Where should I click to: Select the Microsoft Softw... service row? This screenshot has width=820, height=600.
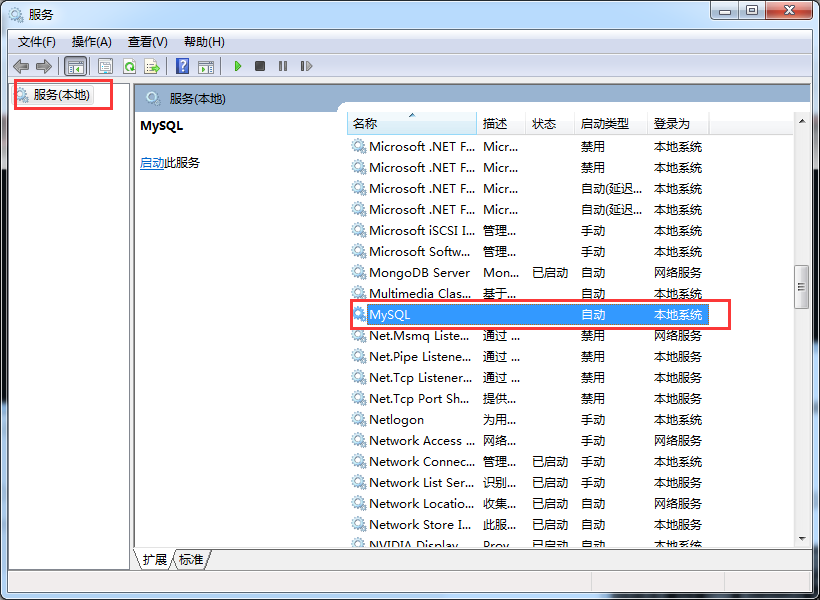tap(530, 252)
